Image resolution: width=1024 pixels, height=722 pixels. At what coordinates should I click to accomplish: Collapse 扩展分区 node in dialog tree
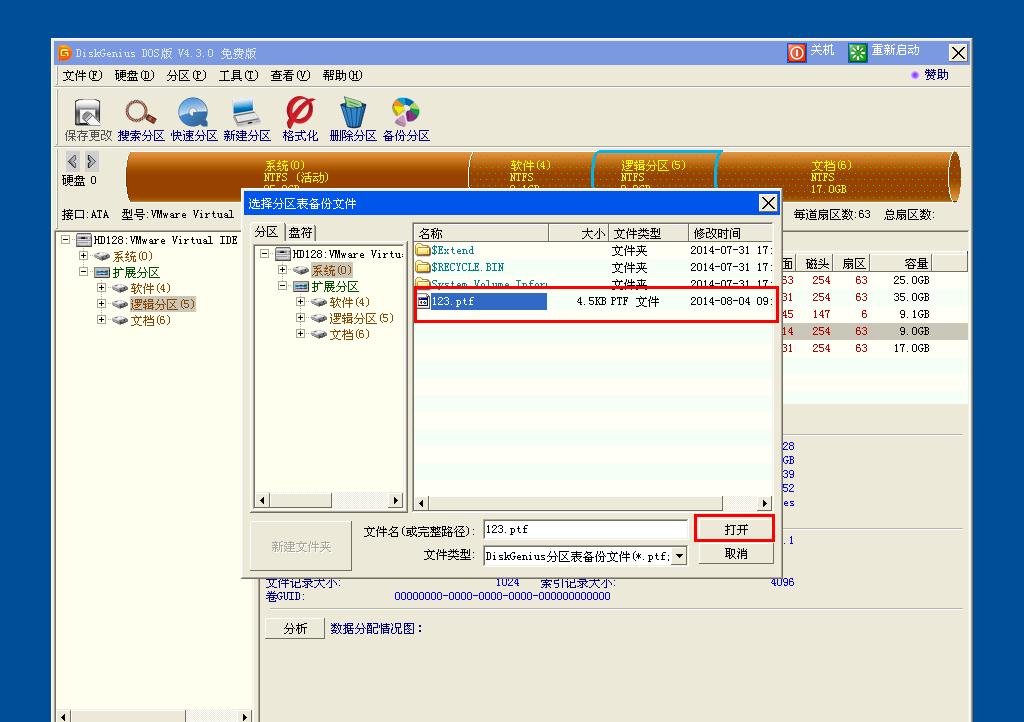click(x=282, y=285)
